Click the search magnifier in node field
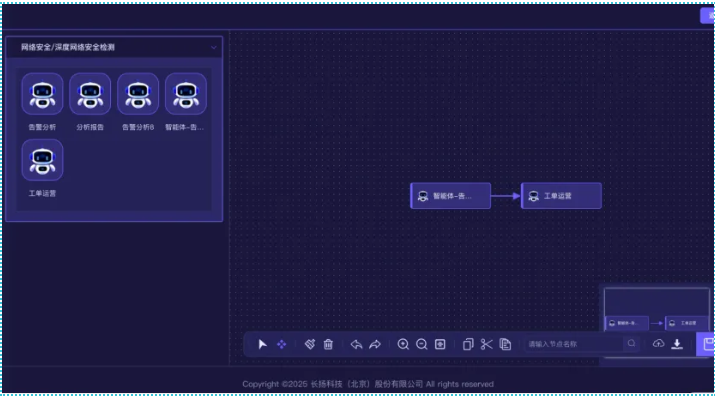This screenshot has width=715, height=396. coord(632,344)
